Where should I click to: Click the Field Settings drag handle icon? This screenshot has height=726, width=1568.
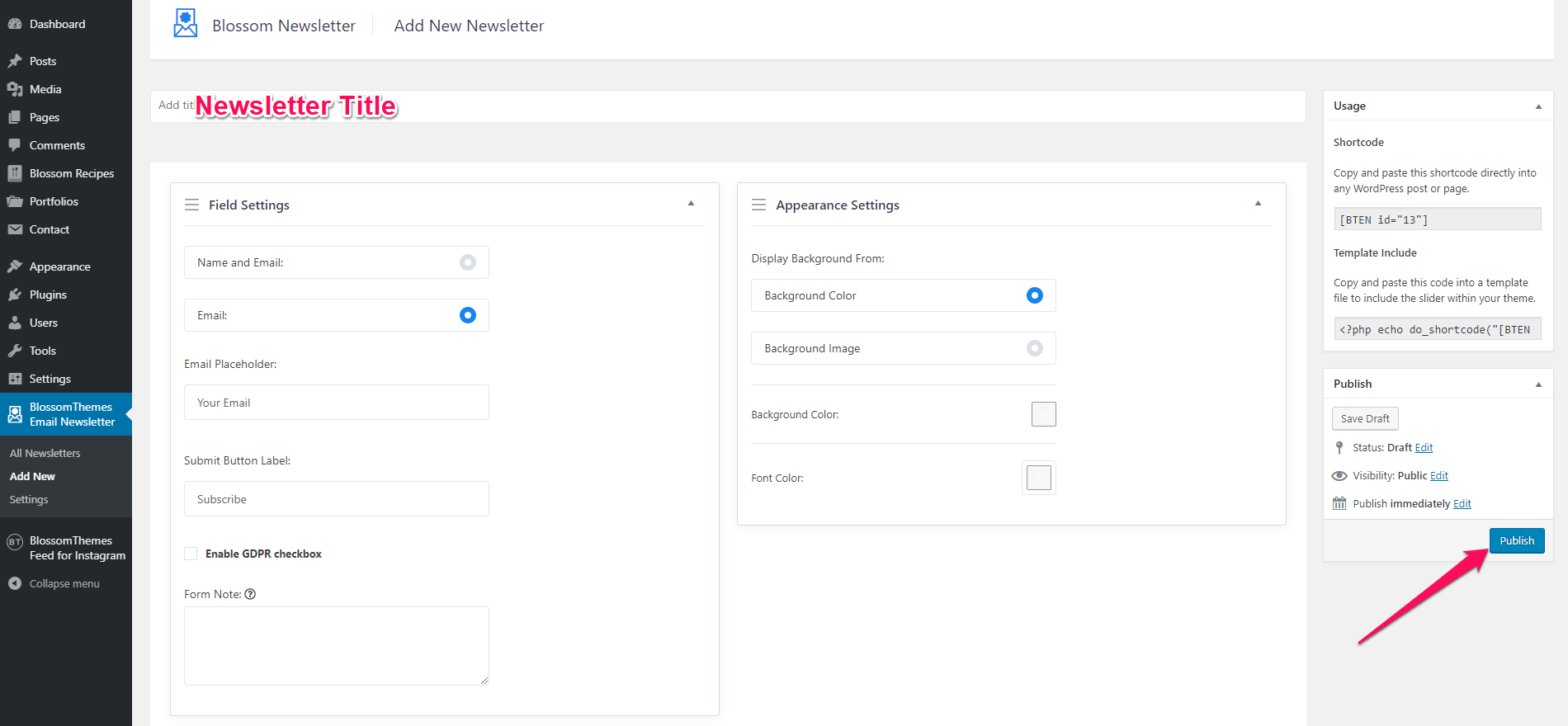pyautogui.click(x=191, y=205)
